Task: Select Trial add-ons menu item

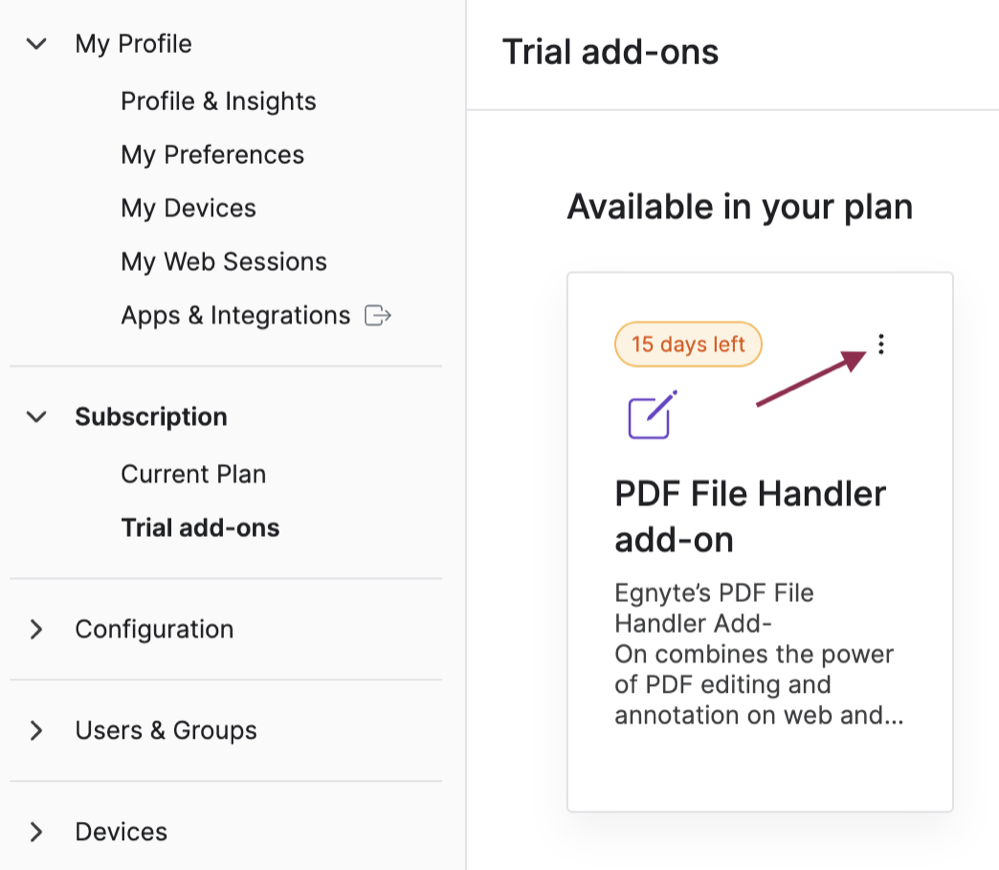Action: (201, 527)
